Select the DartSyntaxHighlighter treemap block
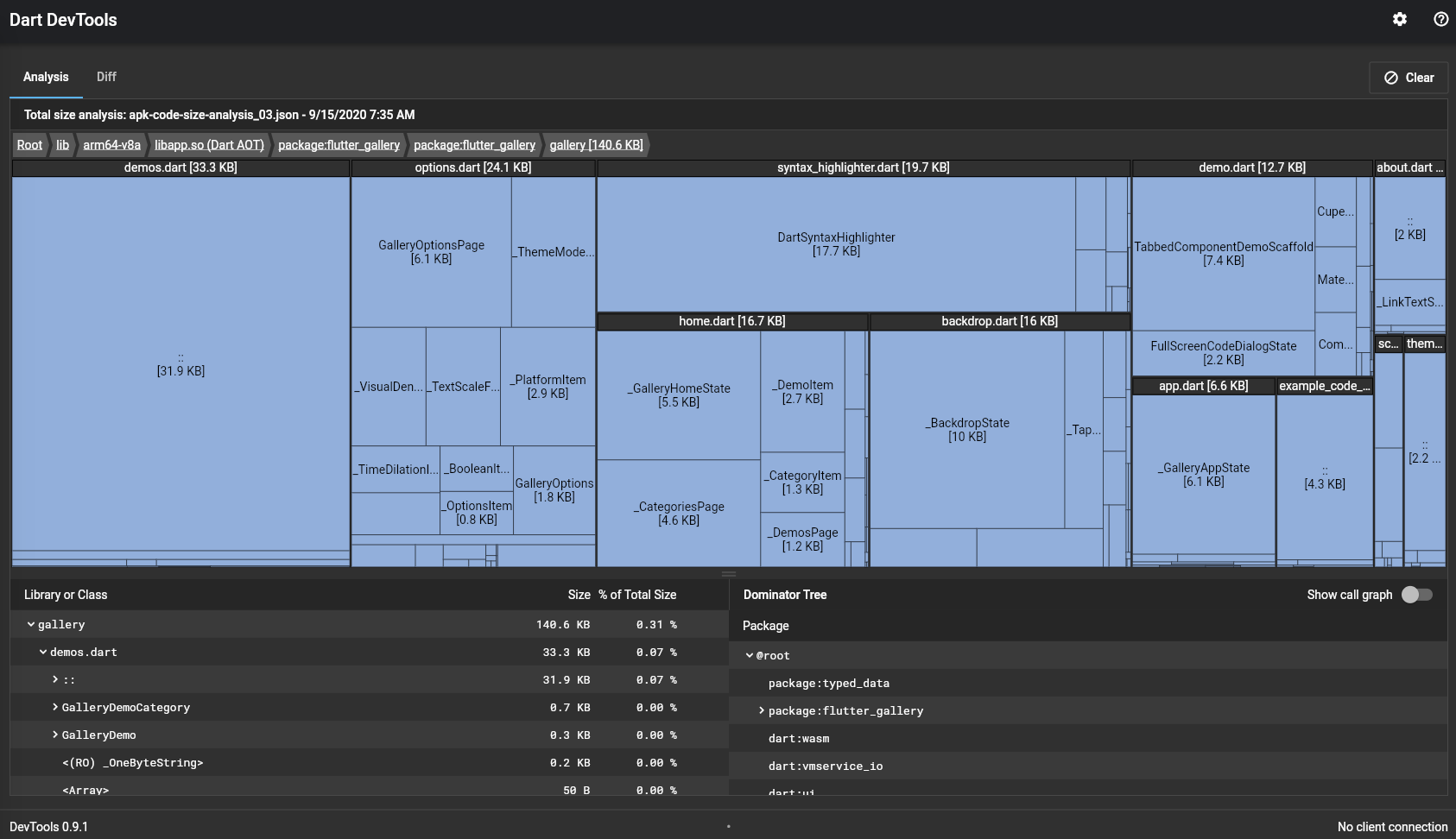 pos(836,243)
